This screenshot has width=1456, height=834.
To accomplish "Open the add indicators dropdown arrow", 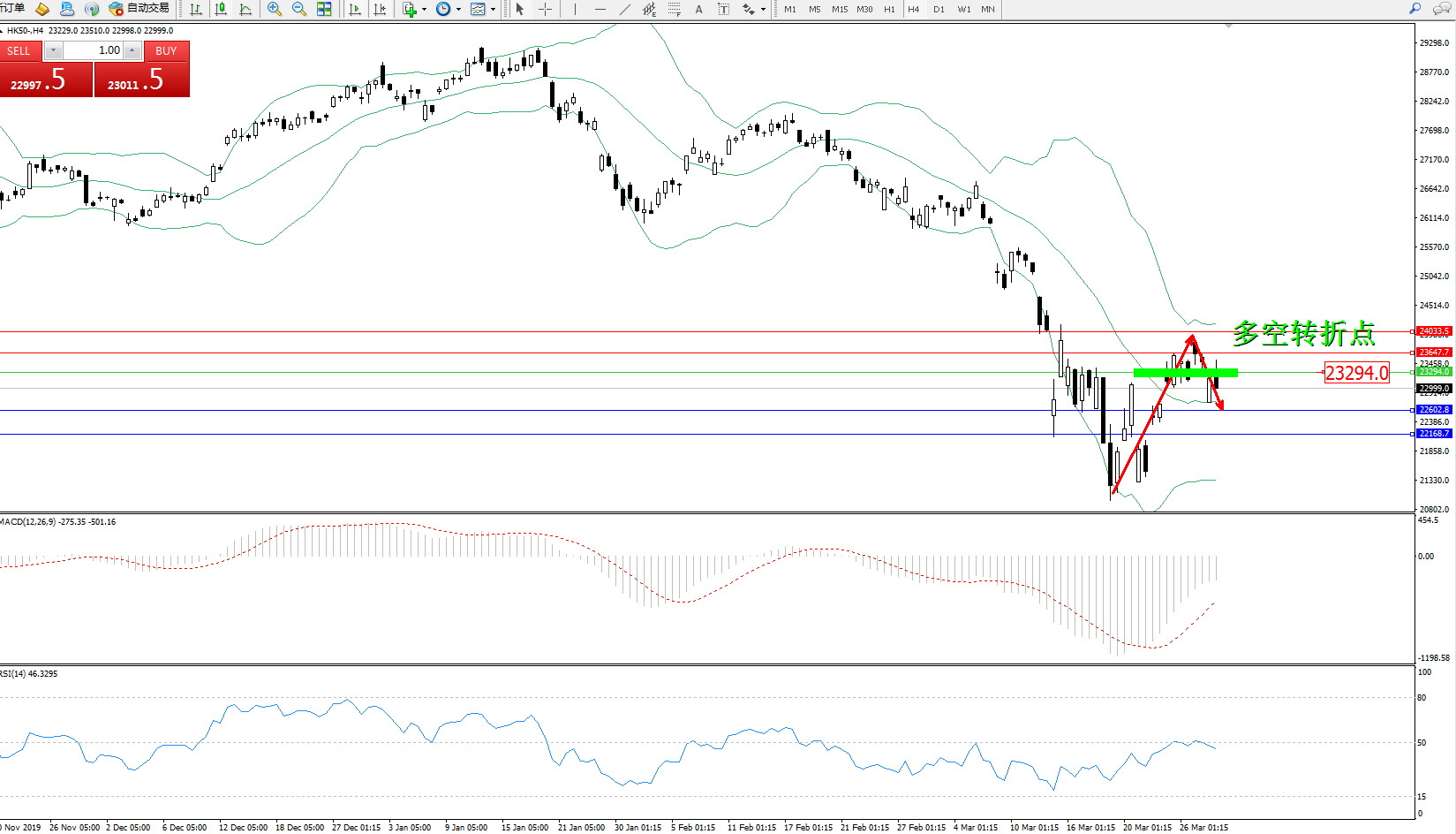I will pos(425,9).
